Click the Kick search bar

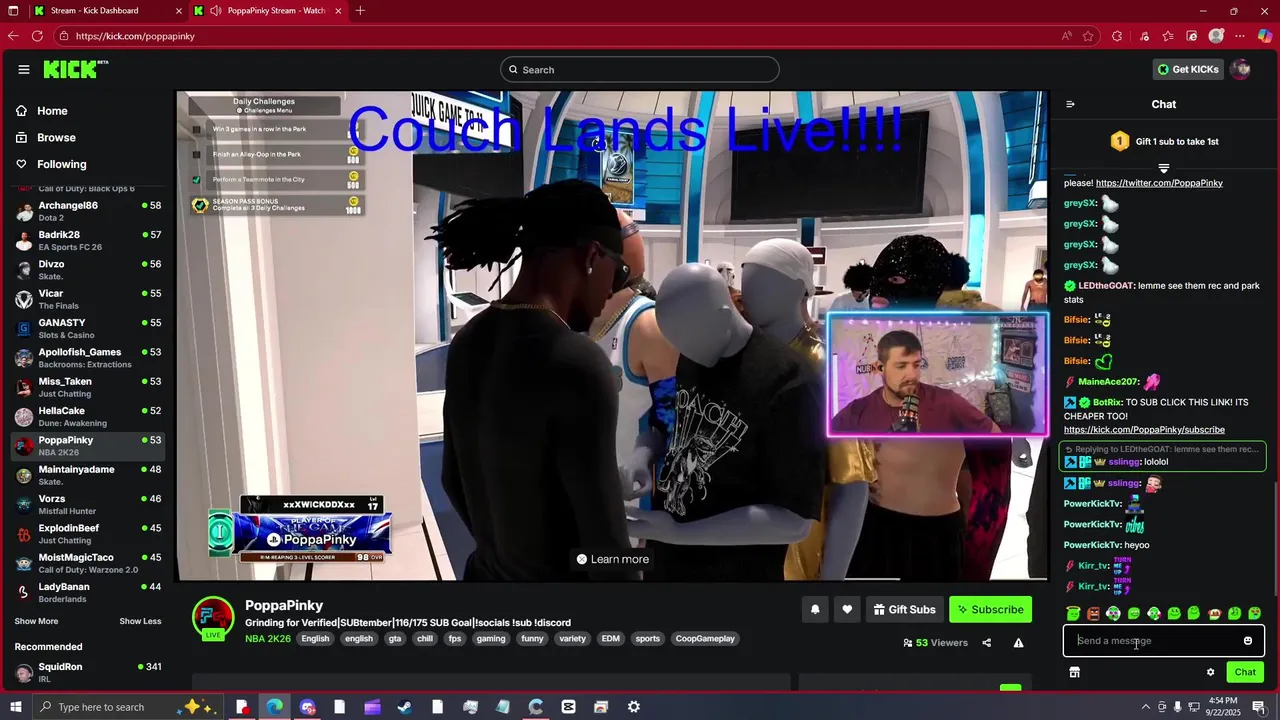640,69
